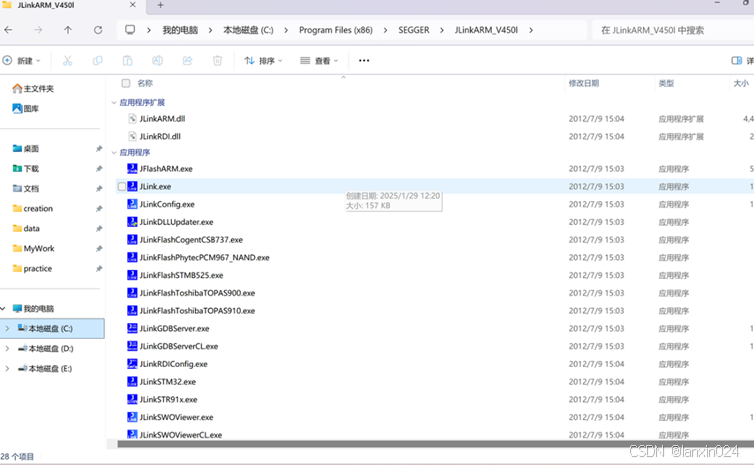This screenshot has height=465, width=754.
Task: Open the three-dots more options menu
Action: (364, 61)
